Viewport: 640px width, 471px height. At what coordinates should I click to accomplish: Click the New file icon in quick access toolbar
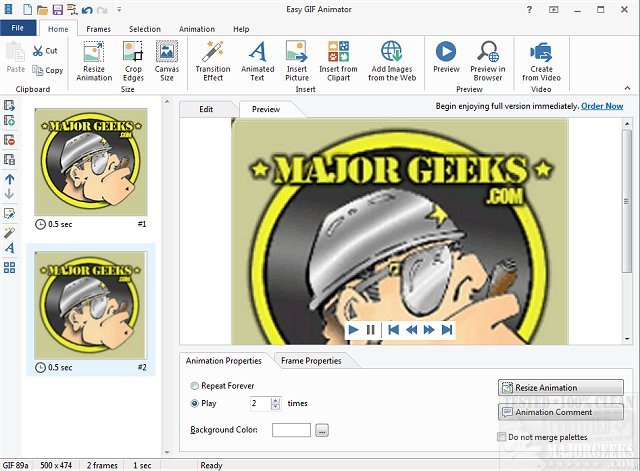click(27, 9)
